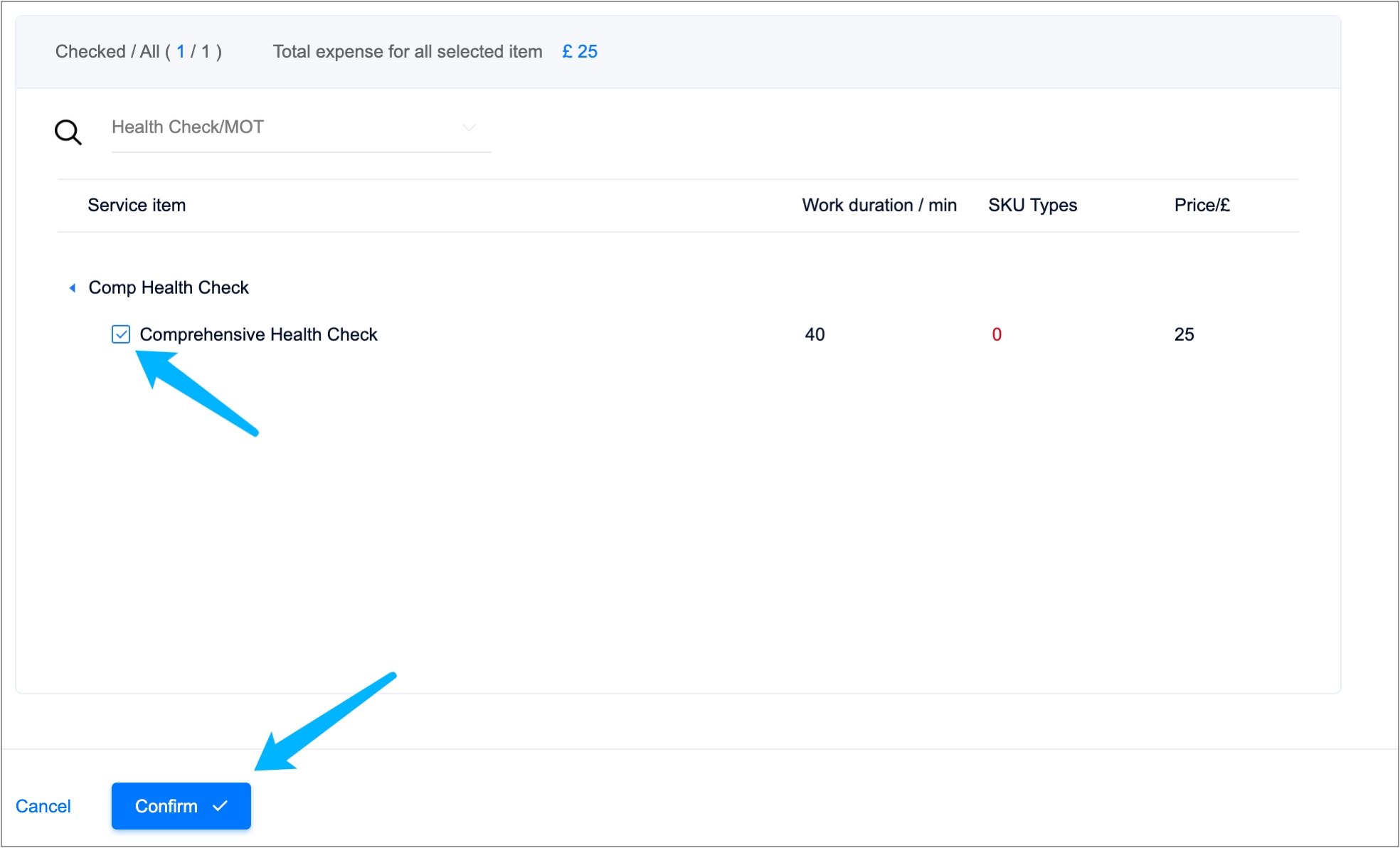Click the 25 price value in row

pyautogui.click(x=1184, y=334)
